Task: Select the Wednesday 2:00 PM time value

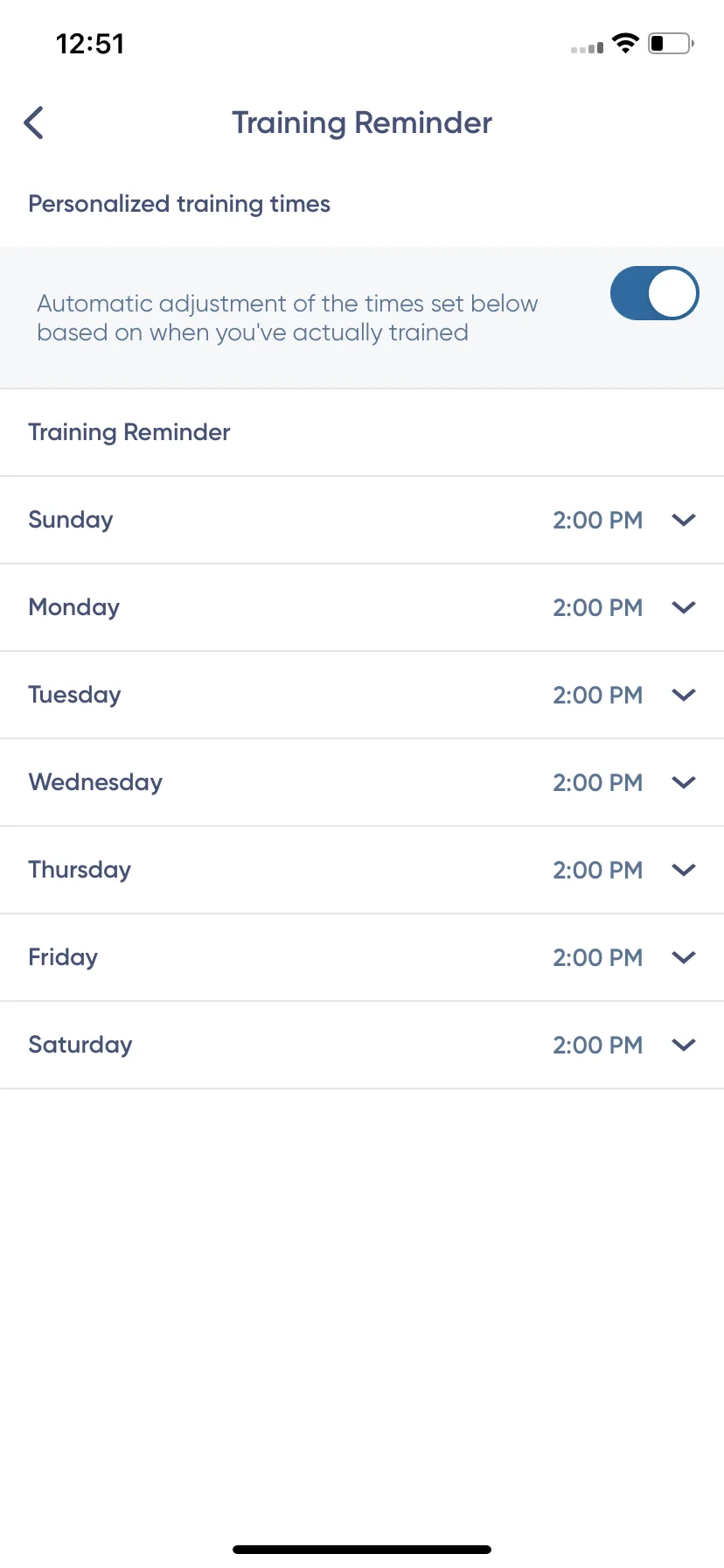Action: point(598,782)
